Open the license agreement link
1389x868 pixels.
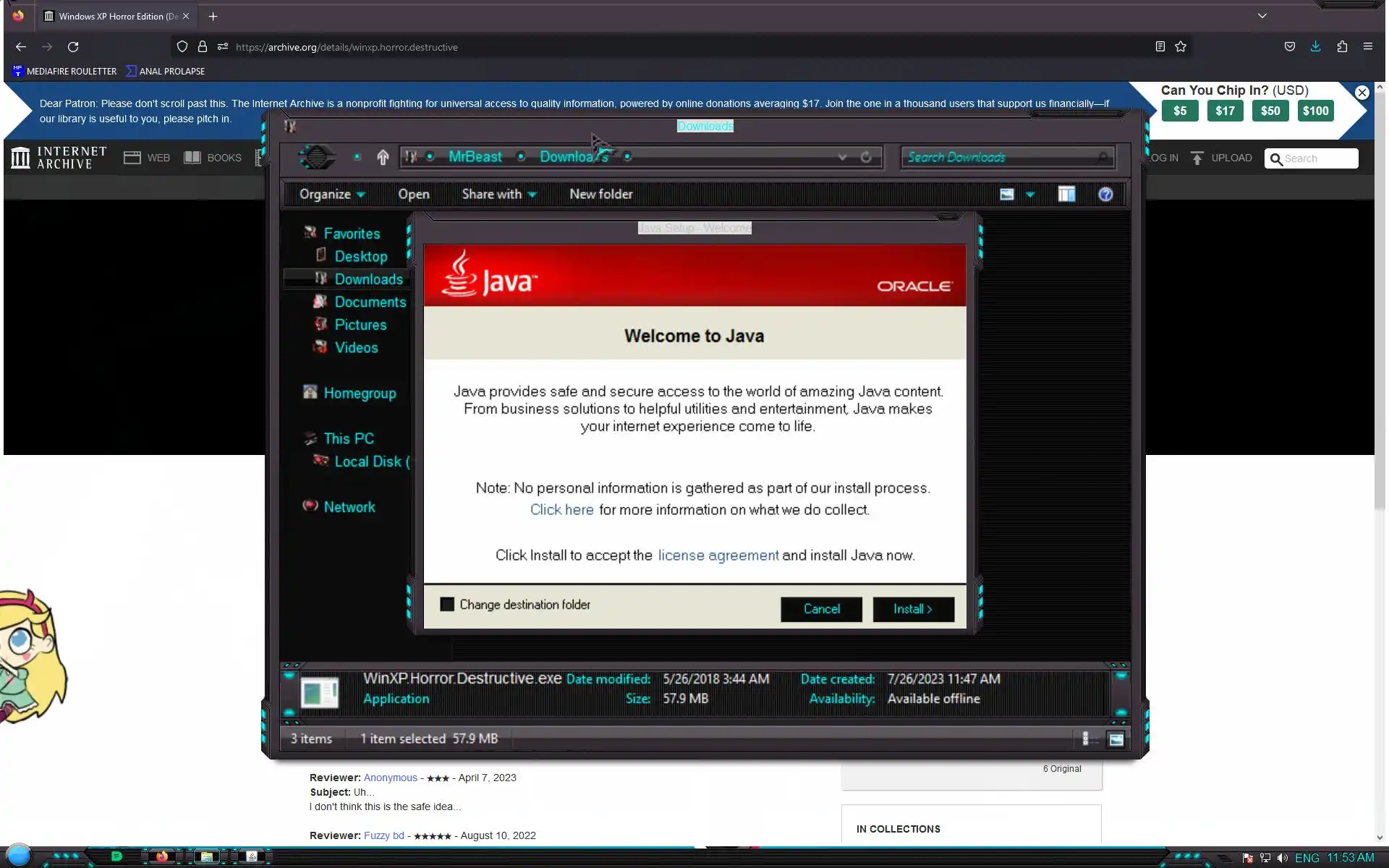click(718, 556)
